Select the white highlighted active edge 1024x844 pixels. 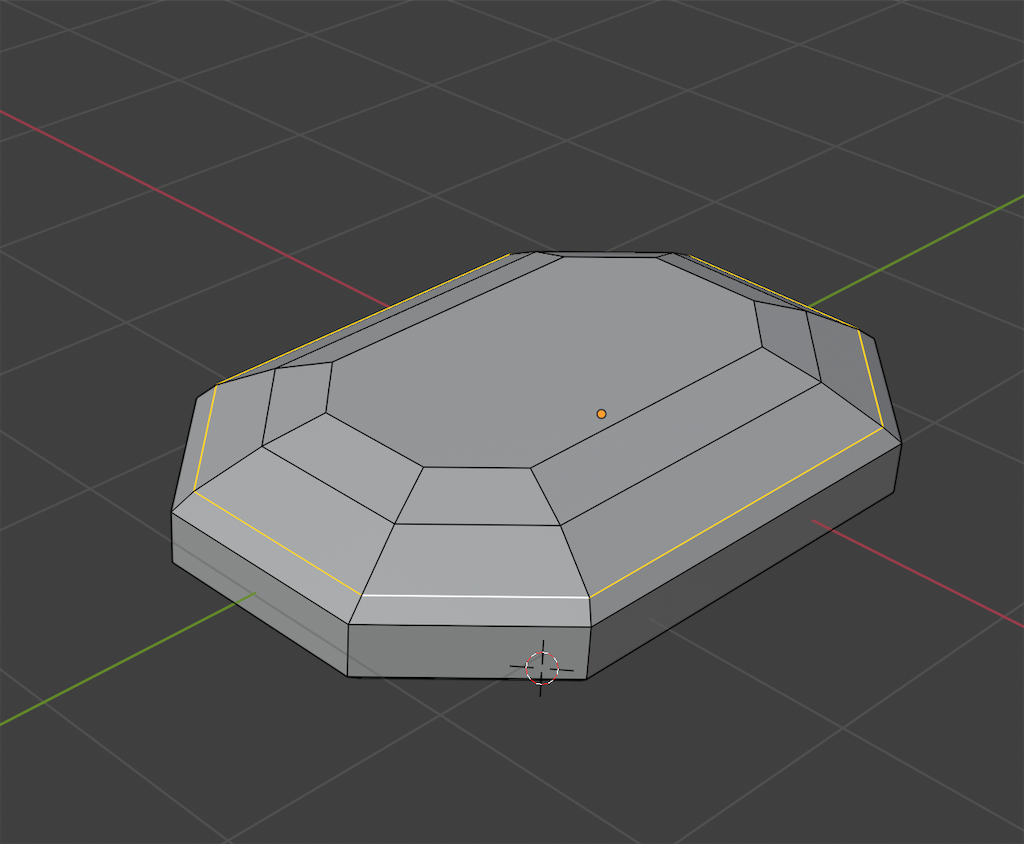(x=475, y=596)
